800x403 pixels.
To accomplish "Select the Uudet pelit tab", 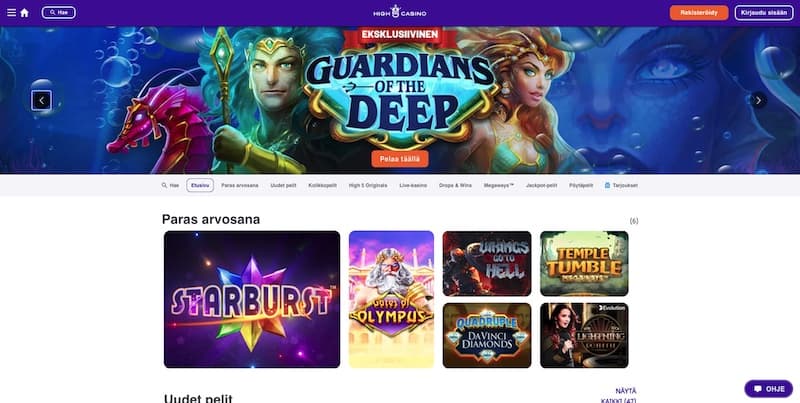I will pos(283,186).
